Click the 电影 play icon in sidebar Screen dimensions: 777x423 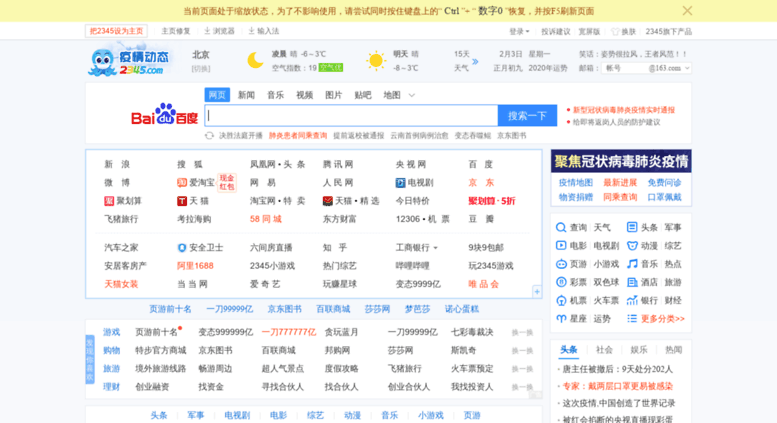coord(561,245)
